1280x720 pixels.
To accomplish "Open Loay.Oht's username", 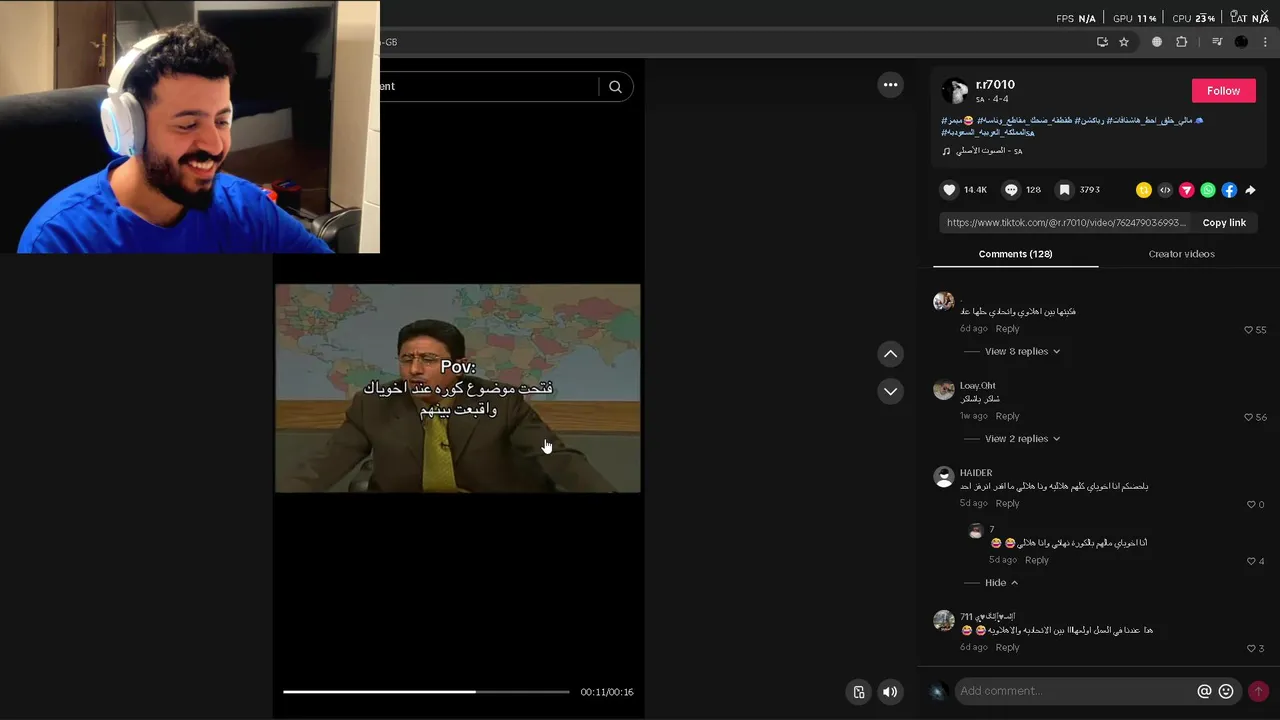I will click(978, 386).
